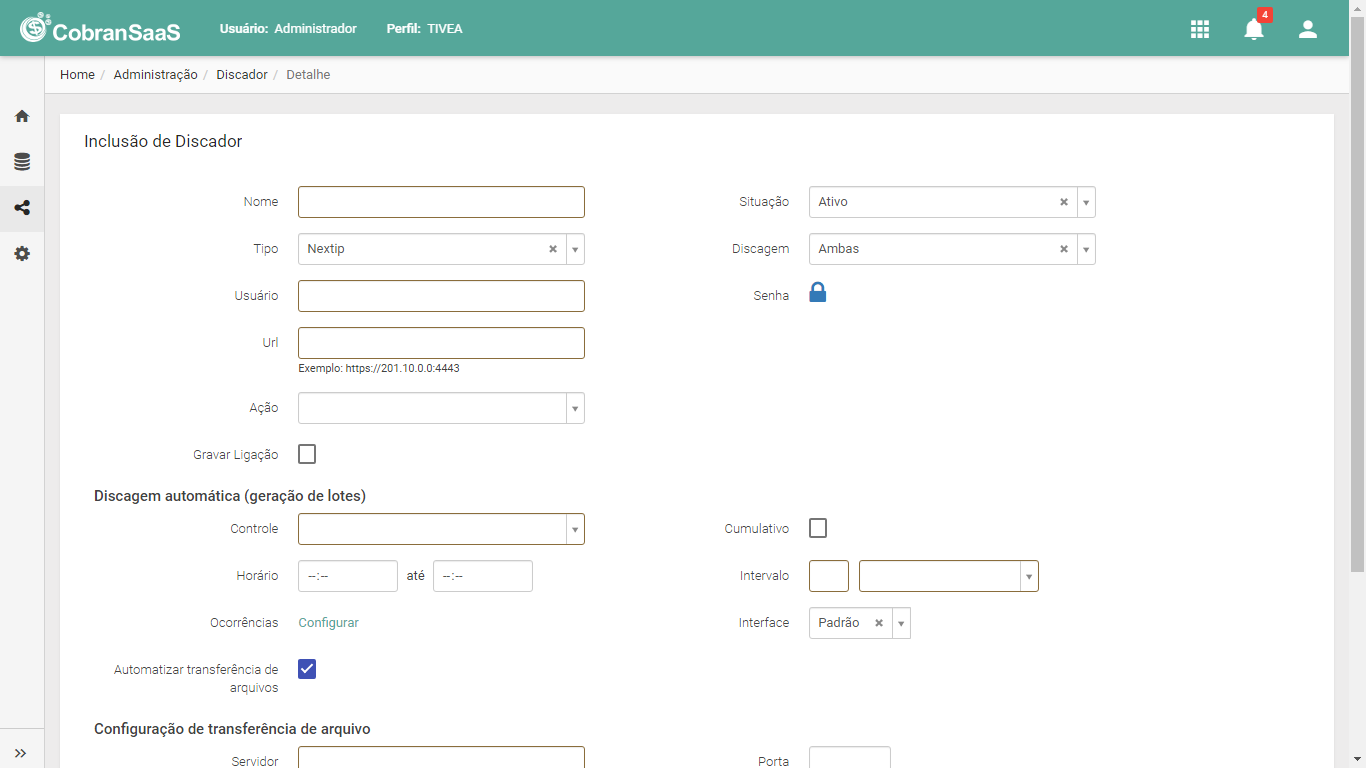Focus the Nome input field
Viewport: 1366px width, 768px height.
pyautogui.click(x=441, y=202)
